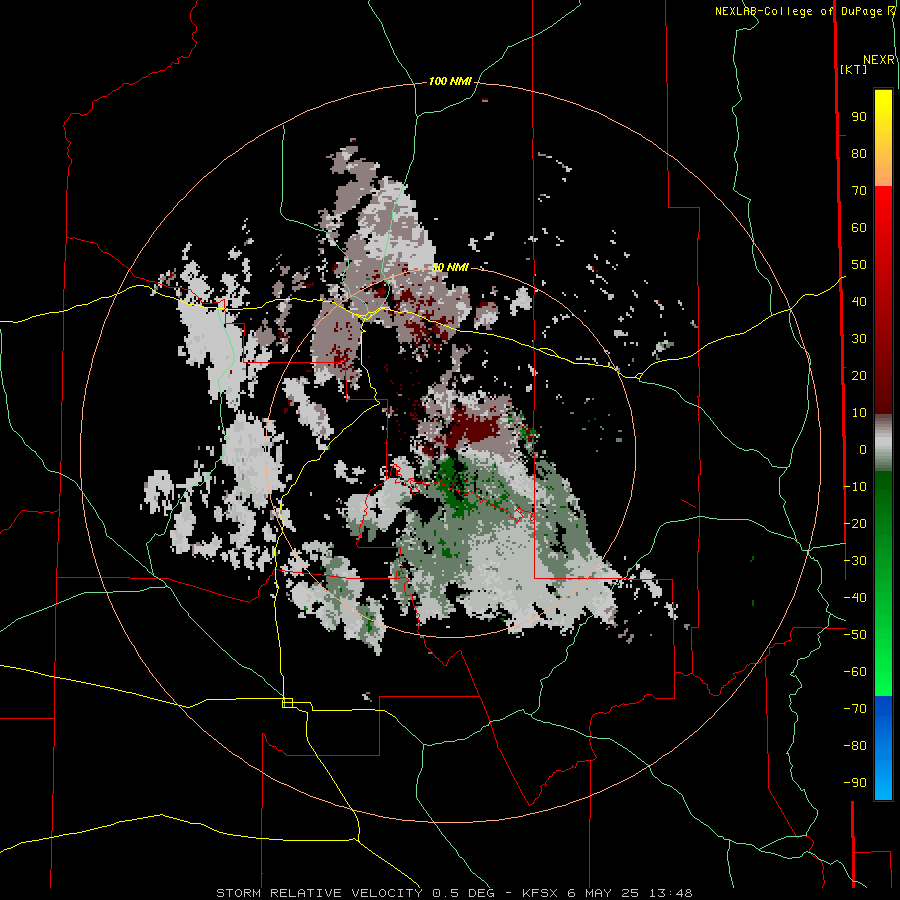Image resolution: width=900 pixels, height=900 pixels.
Task: Click the 30 value on the velocity scale
Action: (859, 339)
